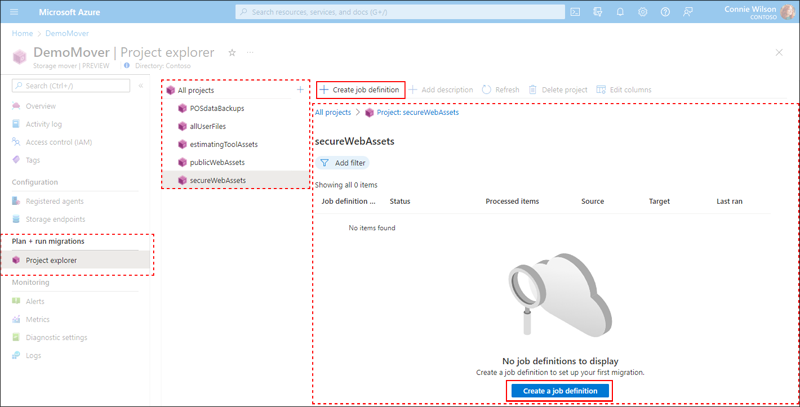Open Cloud Shell from top bar

click(575, 12)
